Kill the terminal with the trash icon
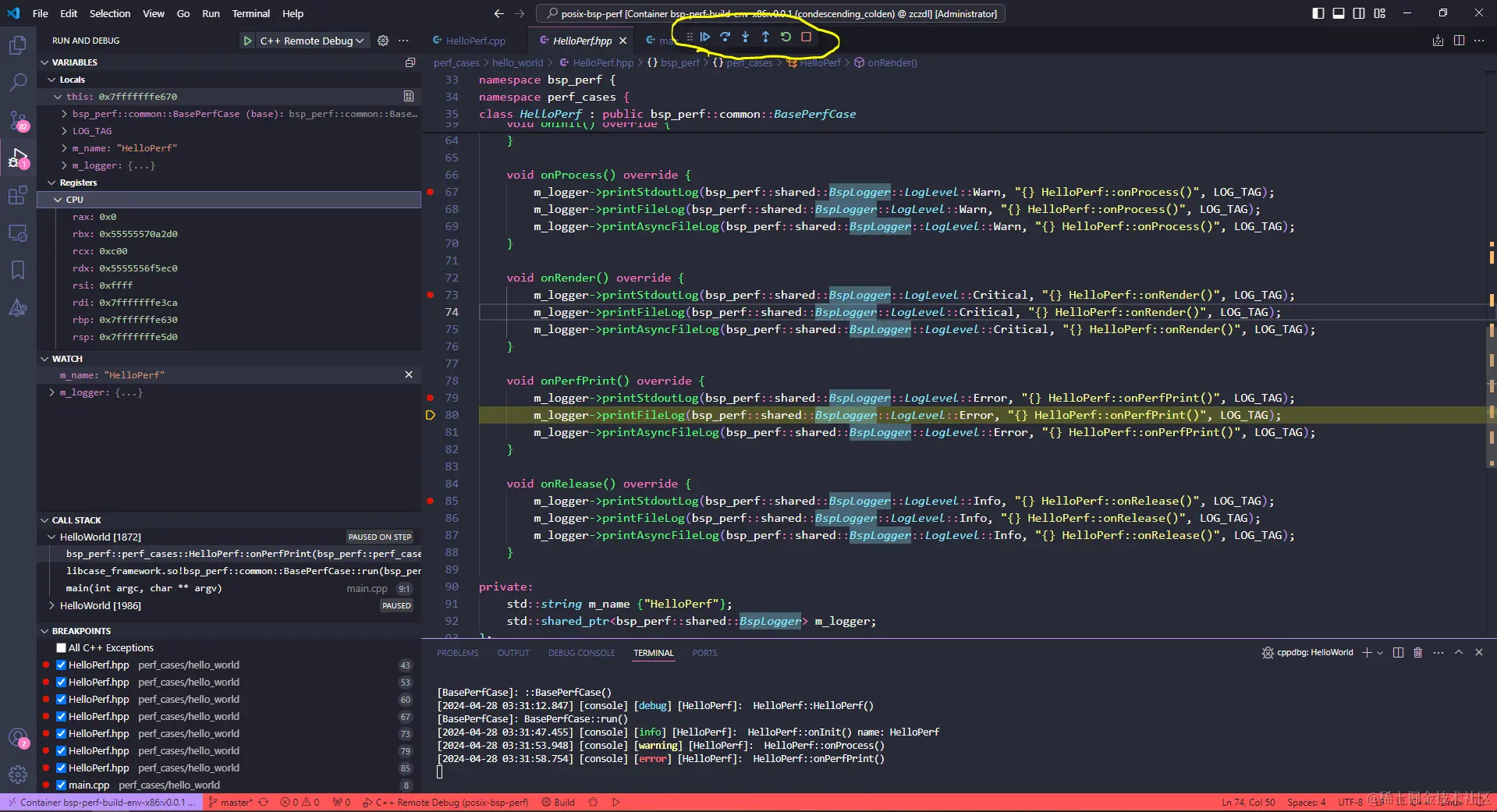This screenshot has height=812, width=1497. [x=1418, y=652]
